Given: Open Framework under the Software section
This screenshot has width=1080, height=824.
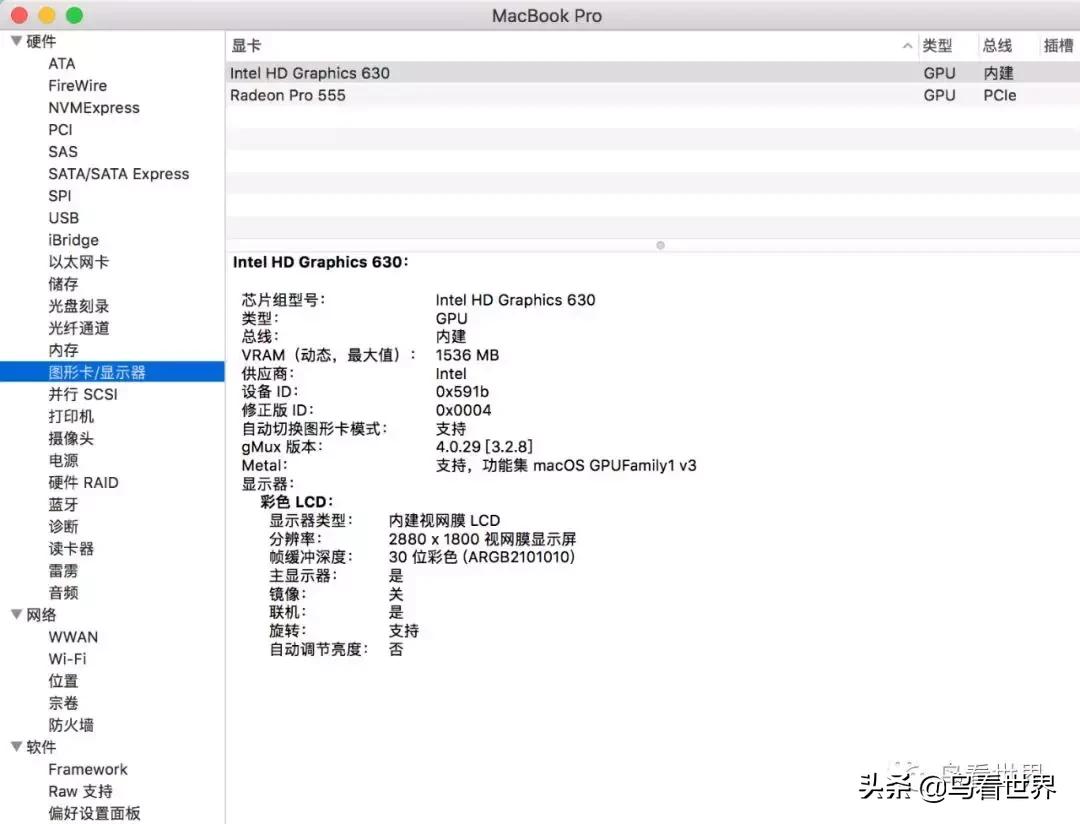Looking at the screenshot, I should click(88, 769).
